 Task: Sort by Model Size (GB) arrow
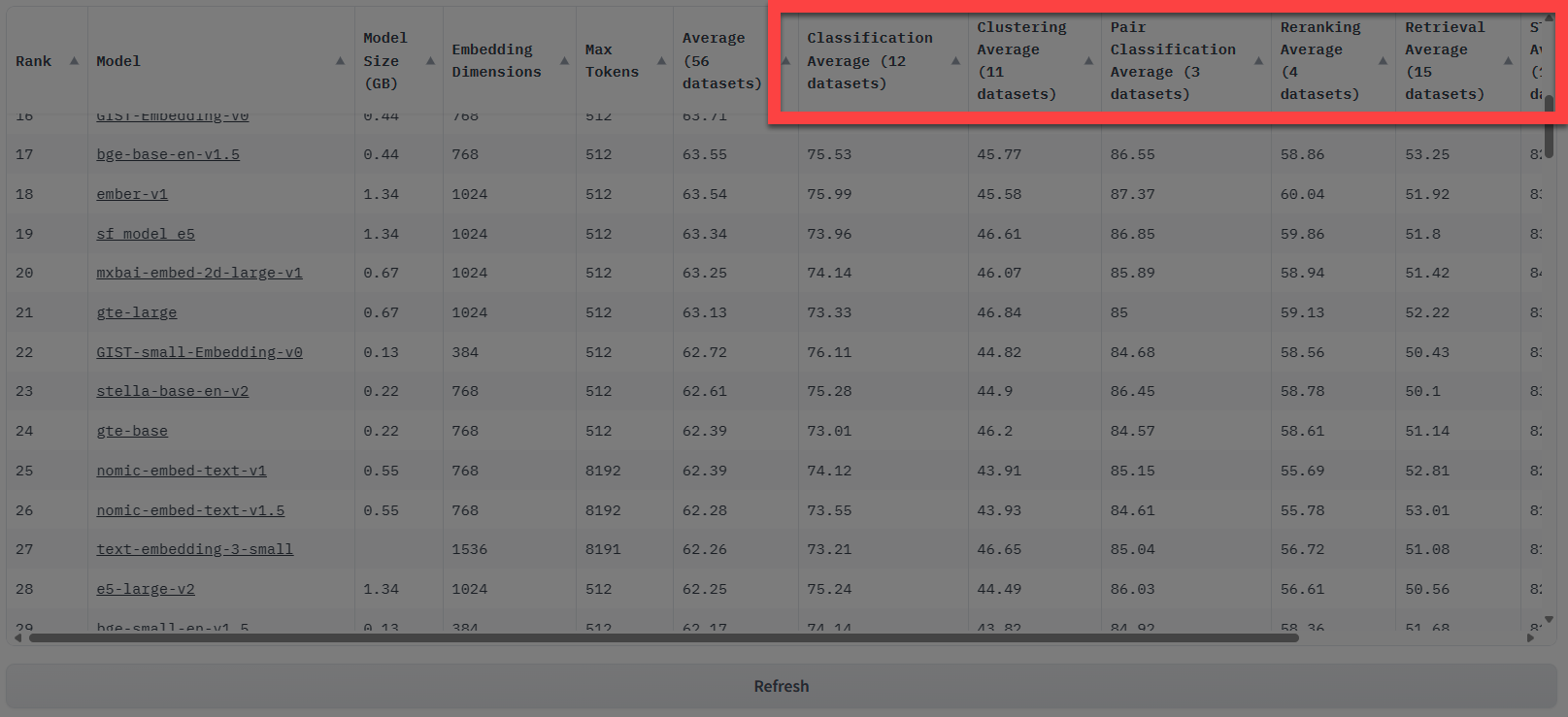click(430, 61)
